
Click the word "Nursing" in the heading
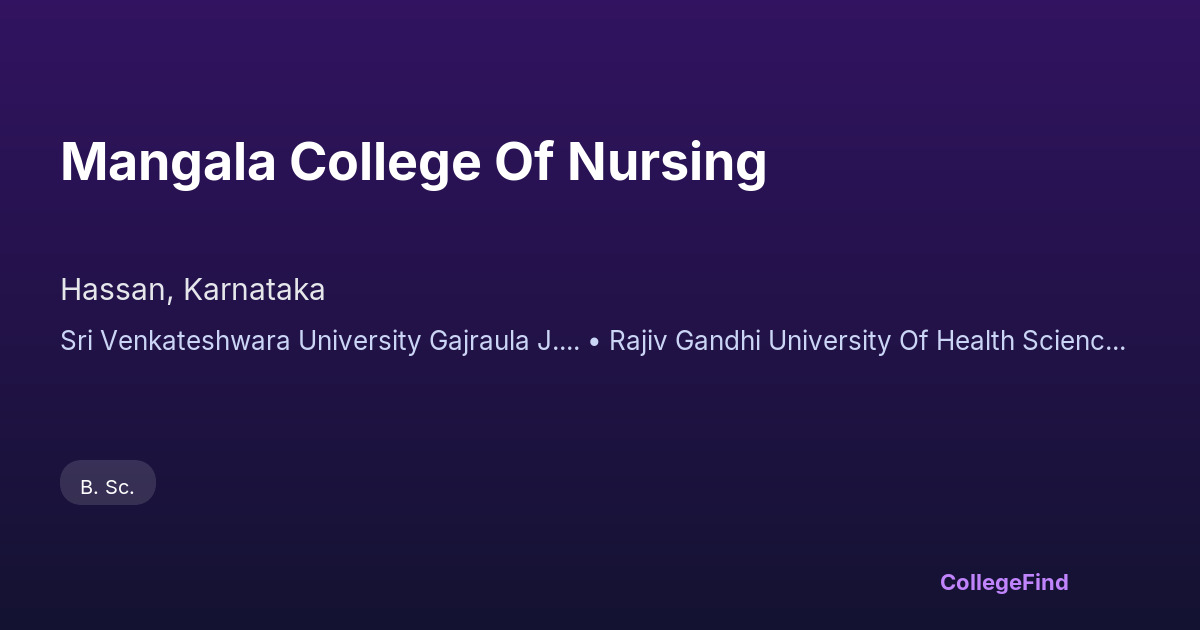[x=667, y=162]
